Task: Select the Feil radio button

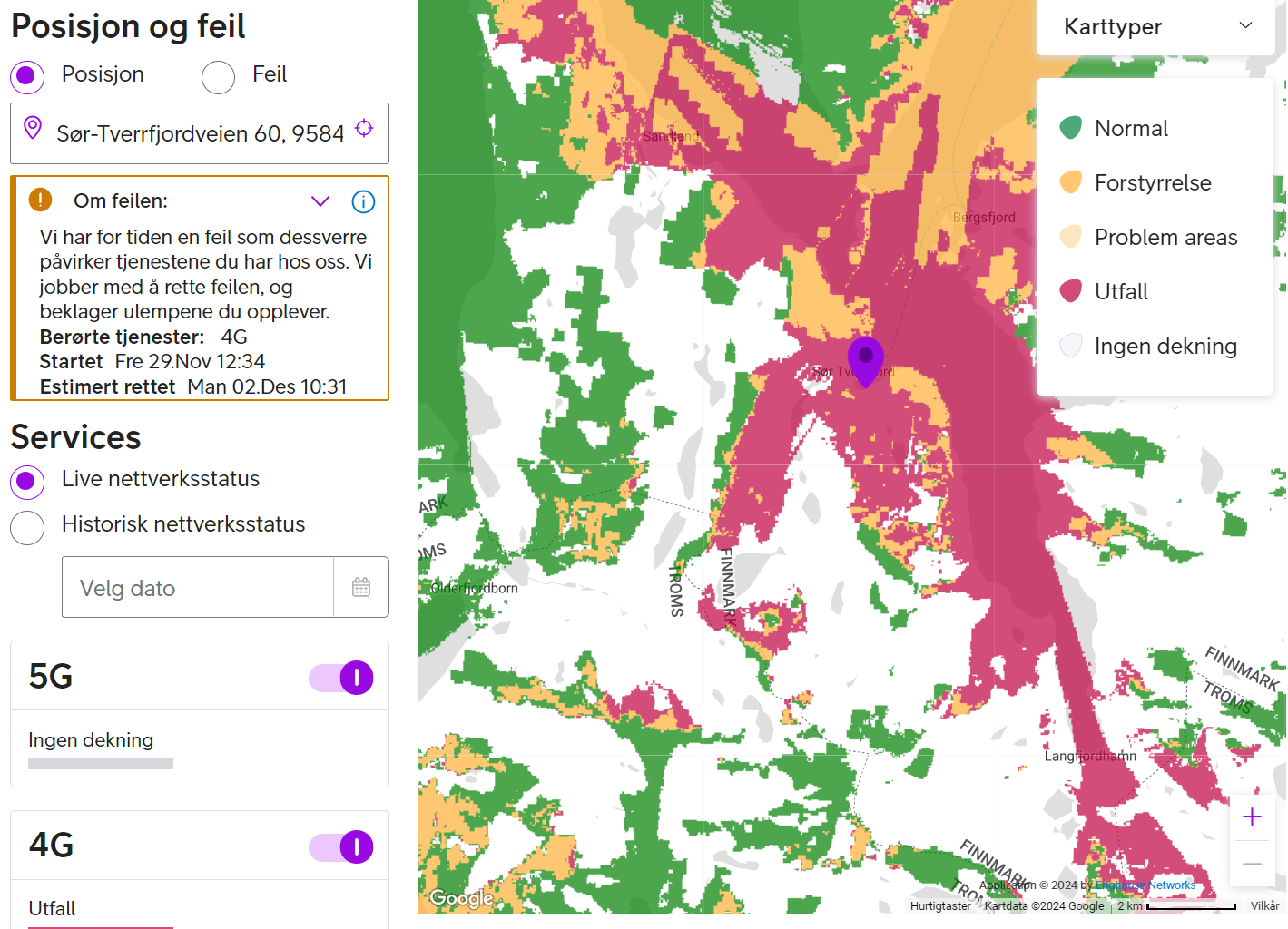Action: pos(219,77)
